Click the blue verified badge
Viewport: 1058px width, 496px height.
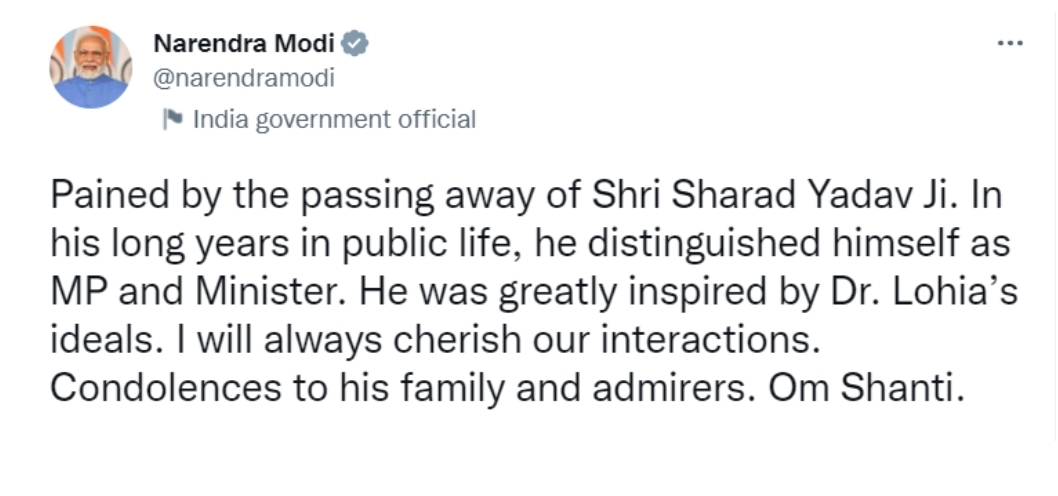pos(355,44)
